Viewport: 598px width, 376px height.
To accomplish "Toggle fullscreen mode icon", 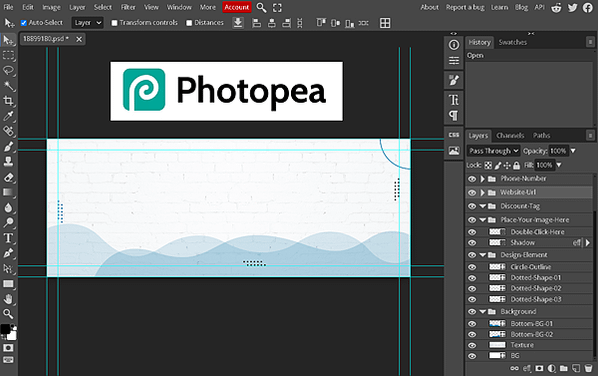I will 277,8.
